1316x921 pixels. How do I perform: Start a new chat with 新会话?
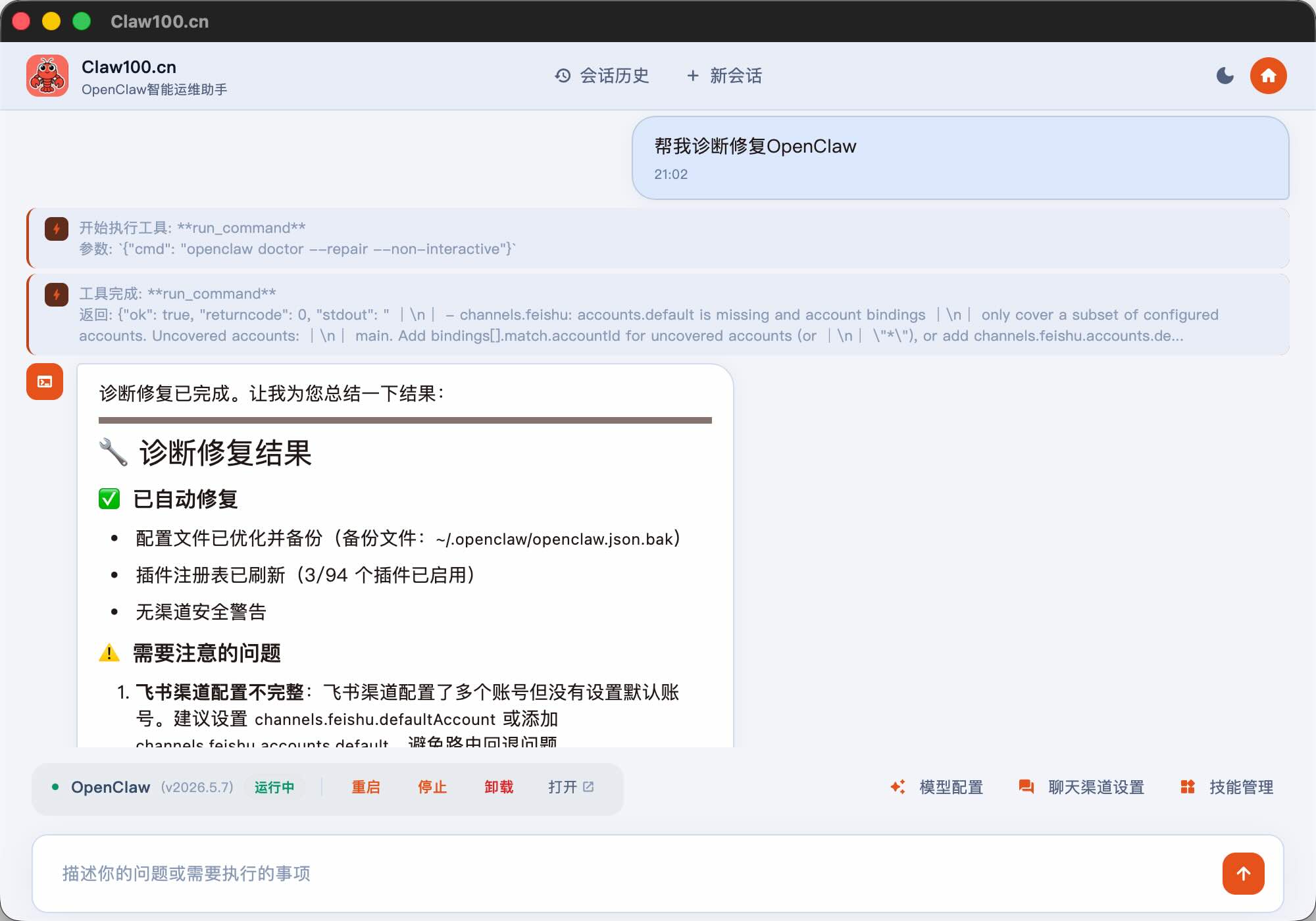point(724,76)
